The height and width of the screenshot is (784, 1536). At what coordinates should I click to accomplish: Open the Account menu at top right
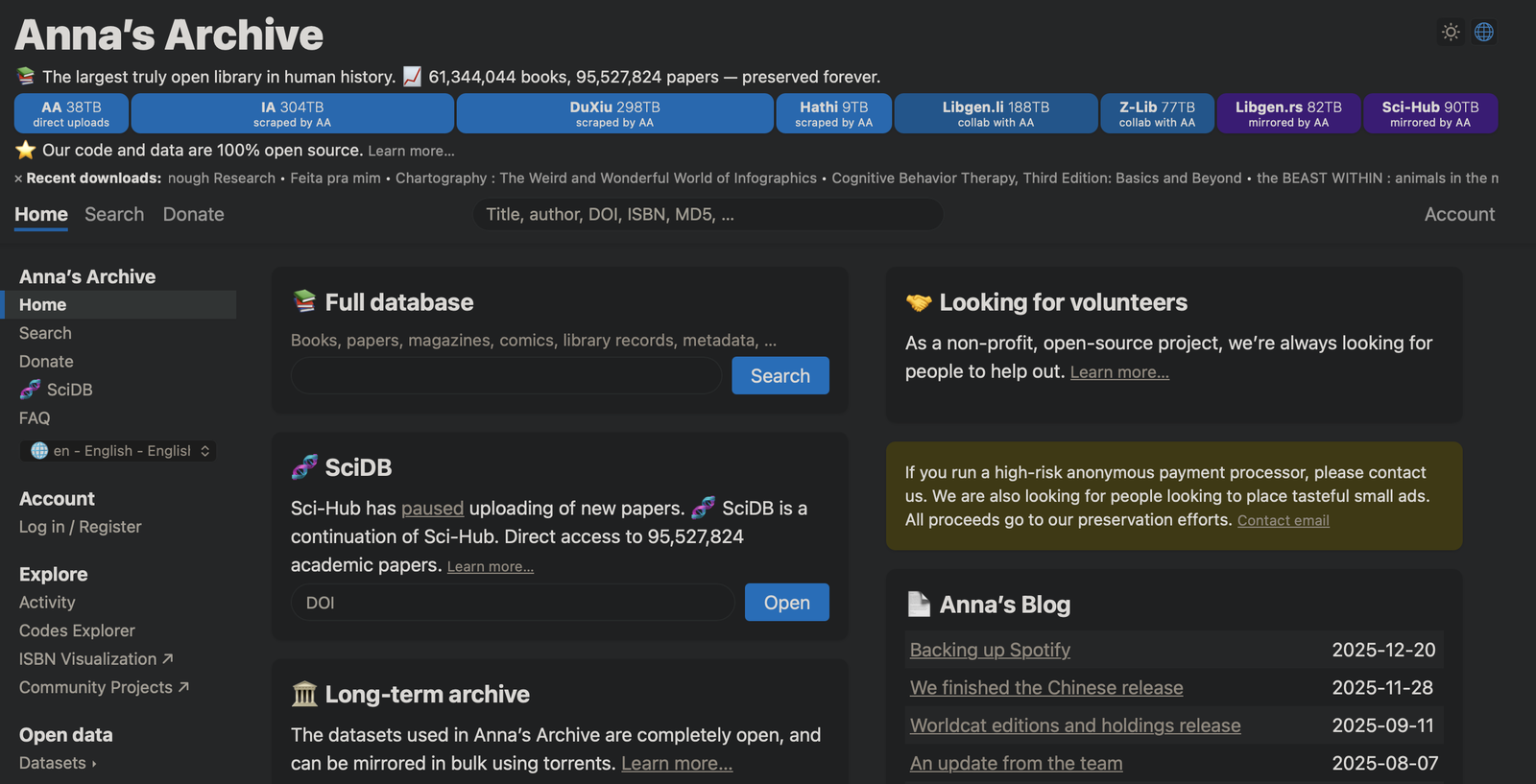pos(1459,214)
